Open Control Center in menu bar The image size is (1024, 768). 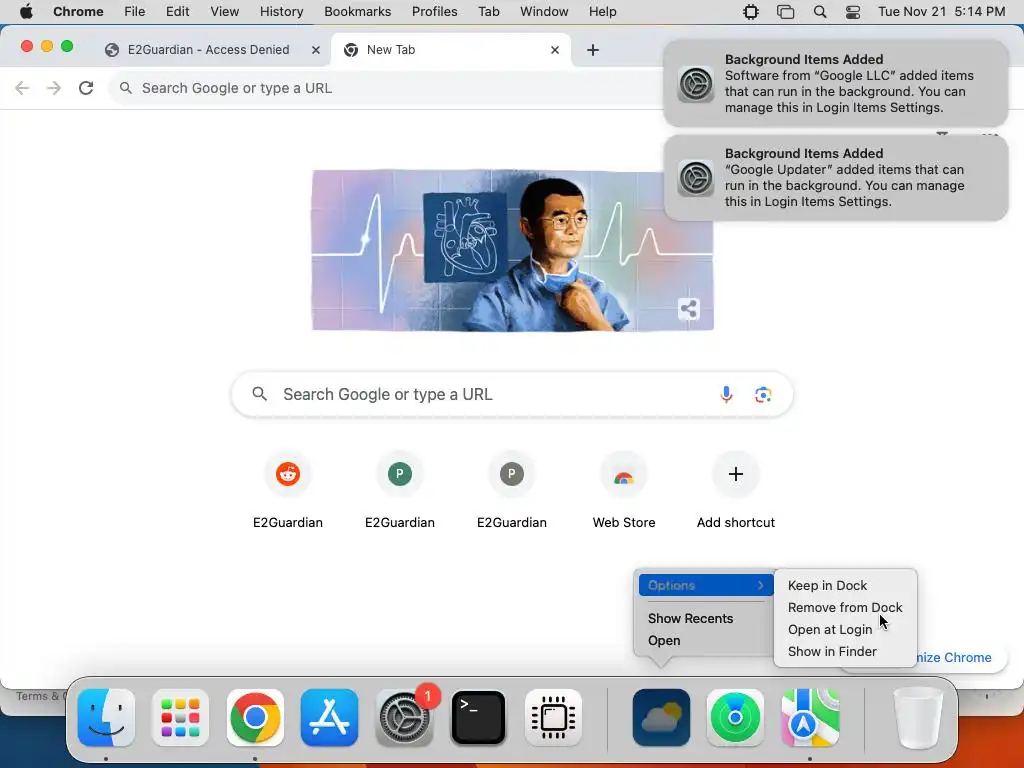click(x=853, y=12)
